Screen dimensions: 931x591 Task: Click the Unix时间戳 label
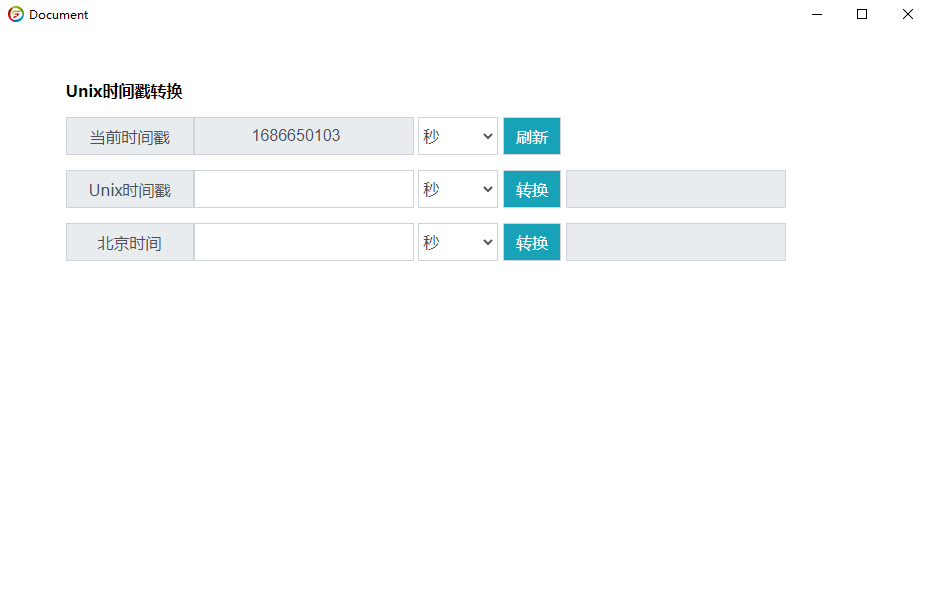coord(130,189)
